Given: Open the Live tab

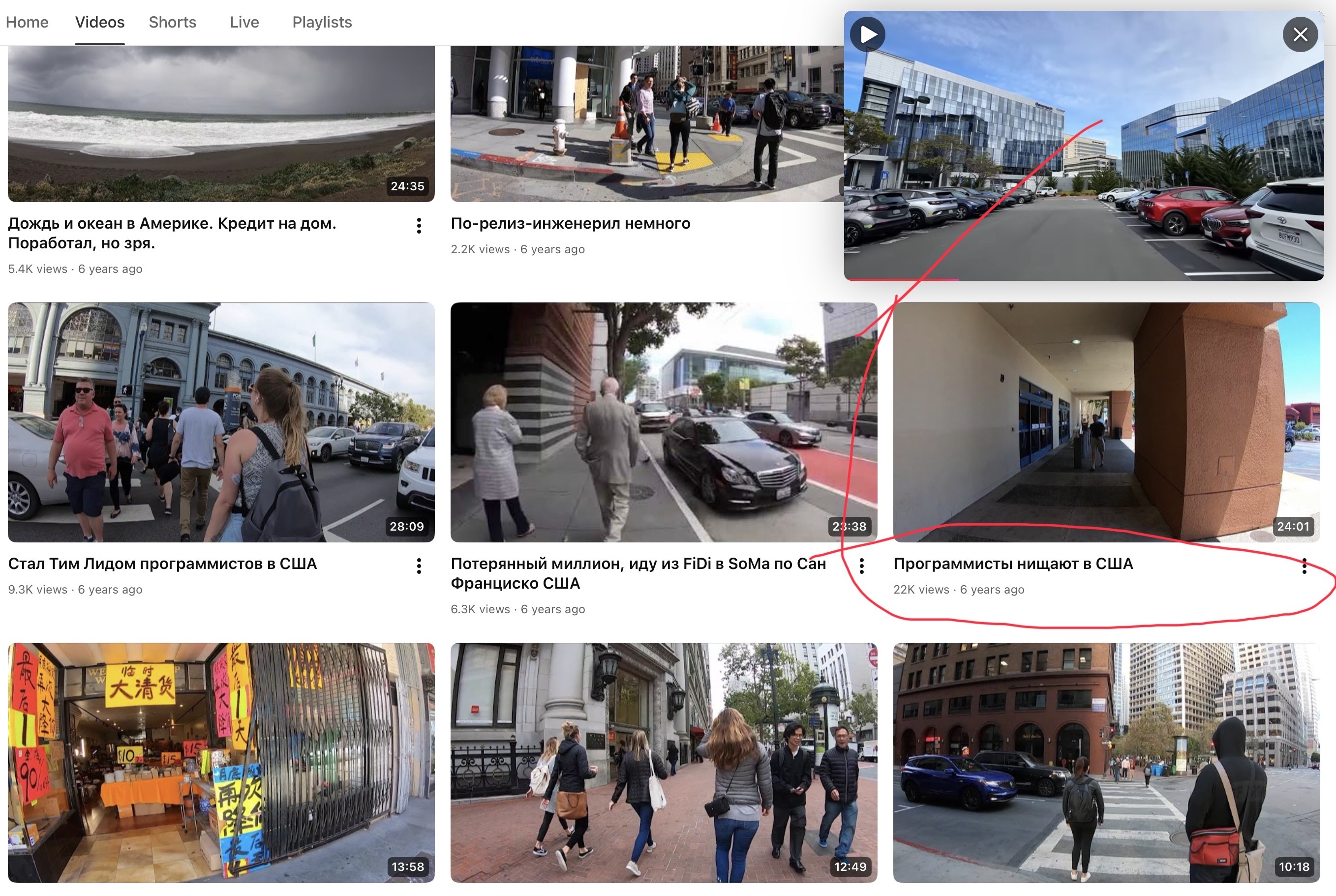Looking at the screenshot, I should pos(244,22).
